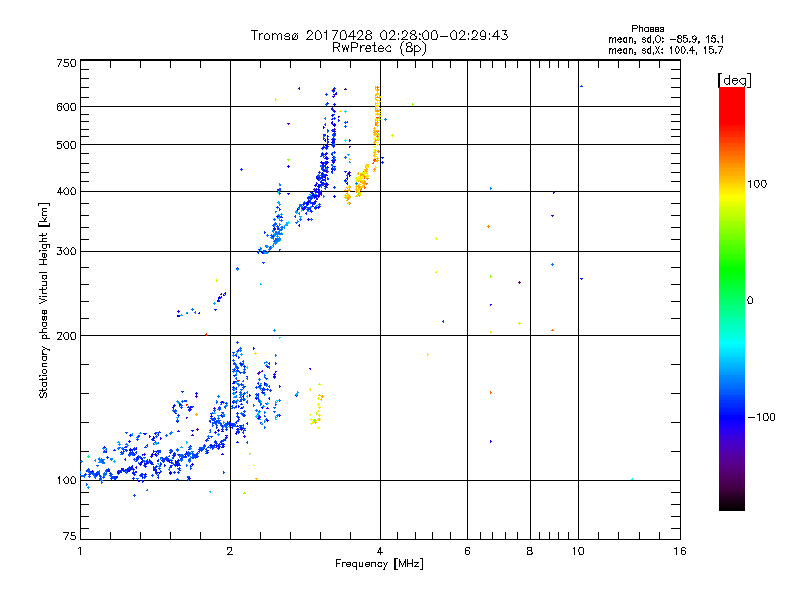Pick the black bottom of the colorbar
Viewport: 800px width, 600px height.
coord(731,505)
